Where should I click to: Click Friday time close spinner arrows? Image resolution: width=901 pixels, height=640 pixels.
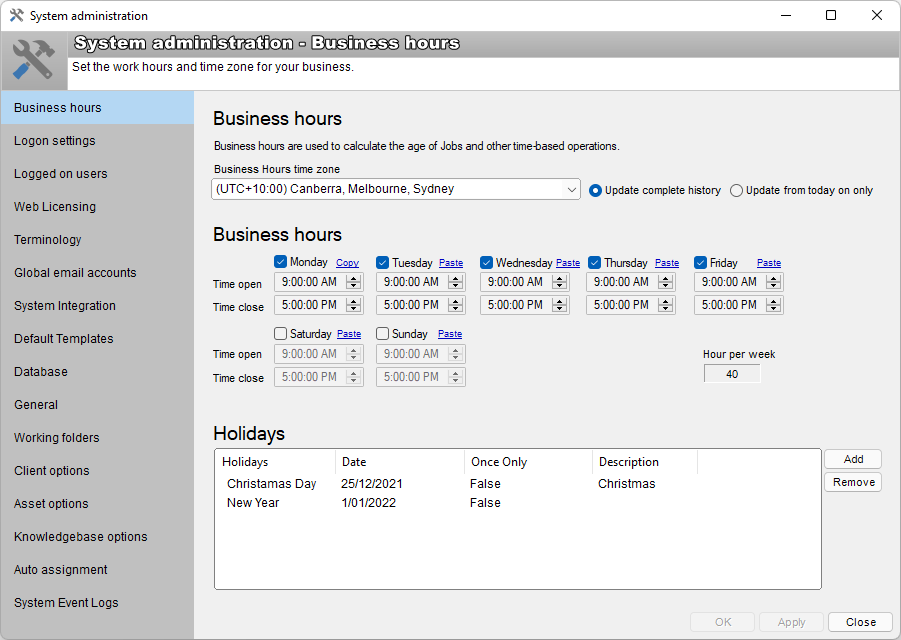(x=774, y=305)
